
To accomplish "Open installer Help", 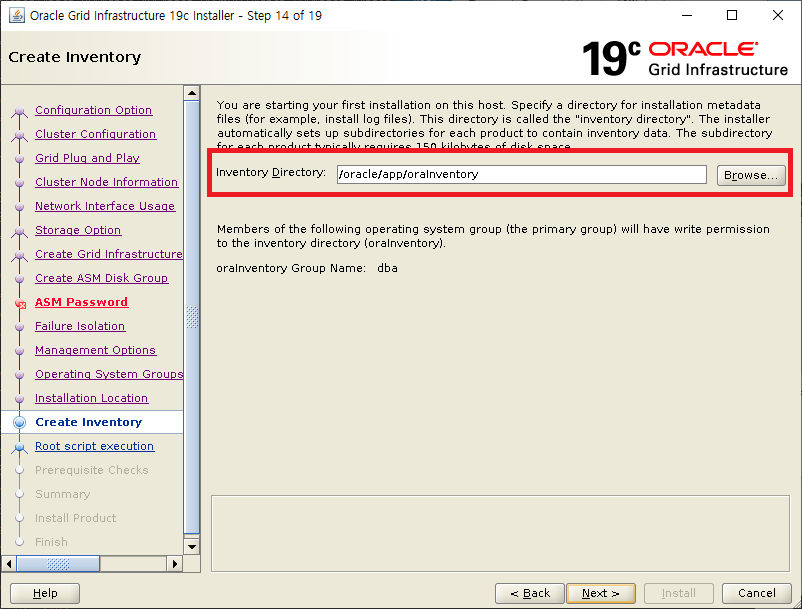I will [x=45, y=593].
